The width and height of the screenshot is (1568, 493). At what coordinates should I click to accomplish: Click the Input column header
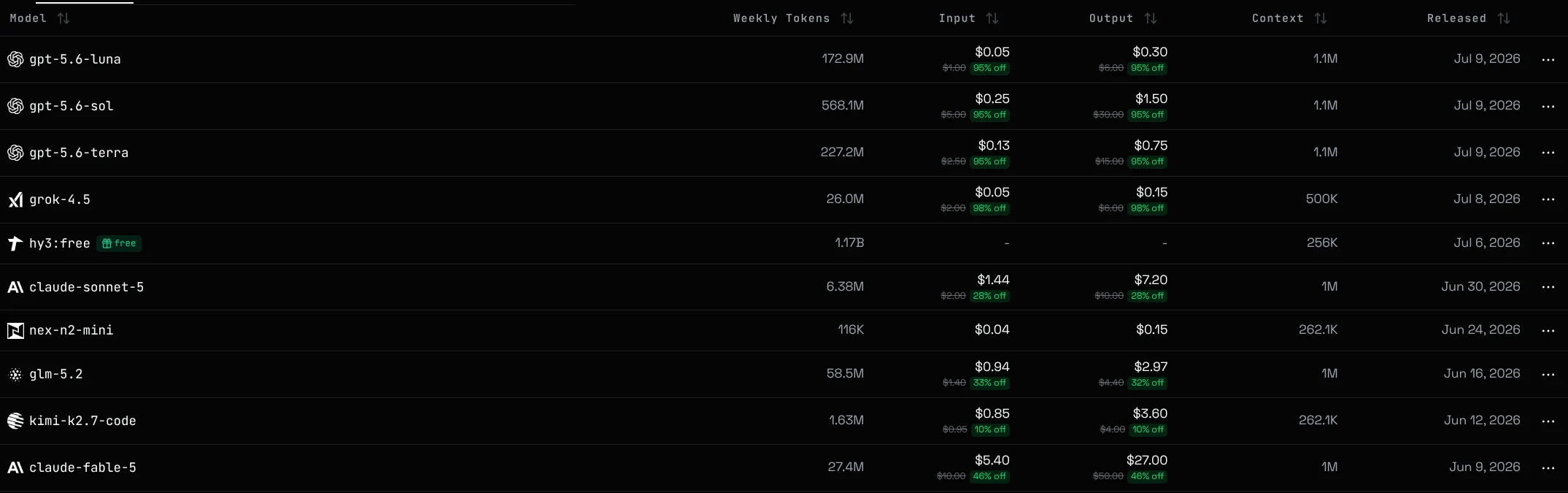click(x=957, y=18)
